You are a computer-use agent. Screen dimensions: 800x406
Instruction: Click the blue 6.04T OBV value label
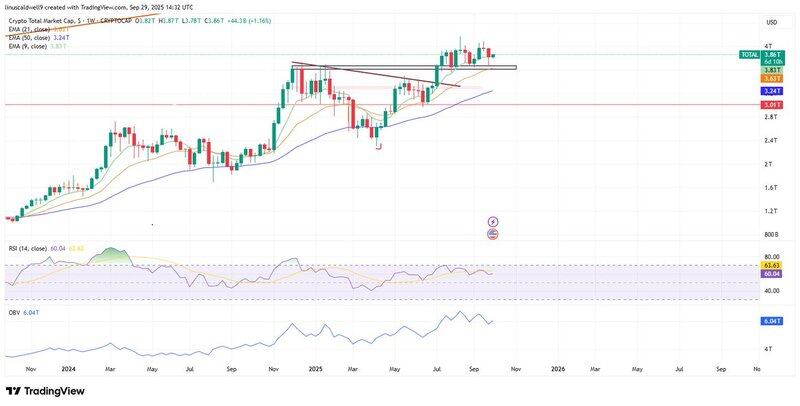(x=771, y=321)
